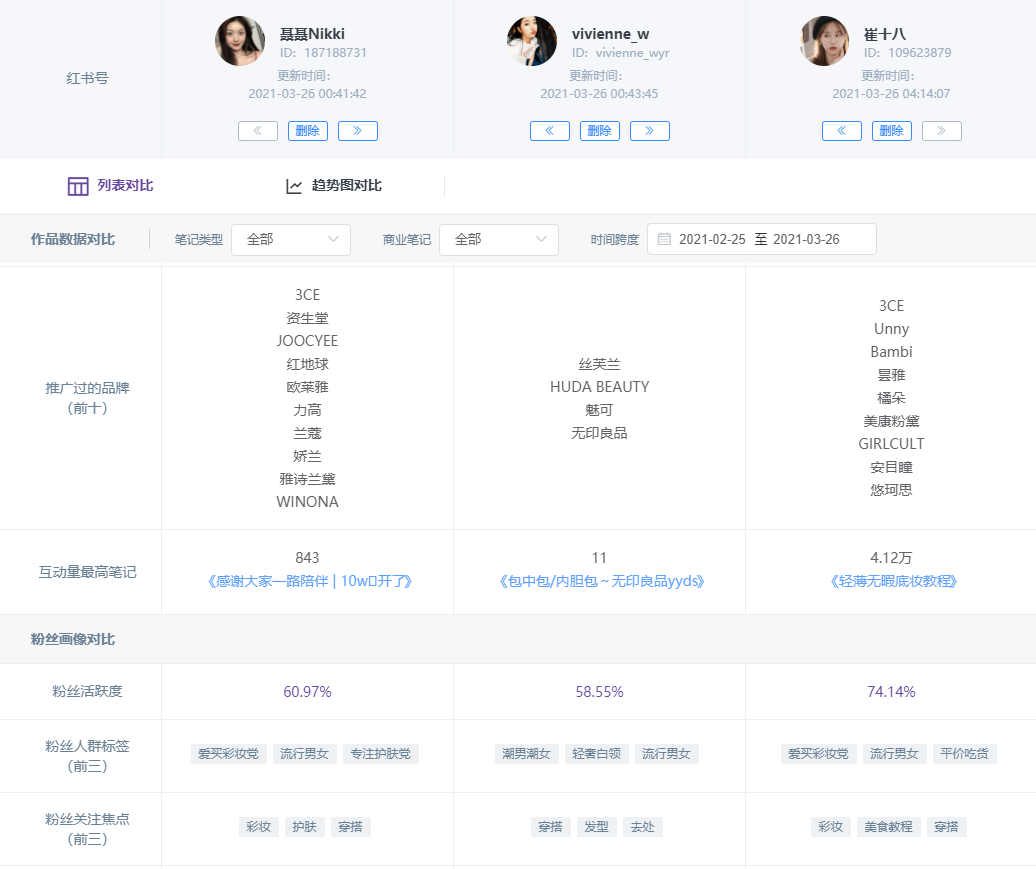1036x869 pixels.
Task: Move 聂聂Nikki column left with double-chevron
Action: coord(258,131)
